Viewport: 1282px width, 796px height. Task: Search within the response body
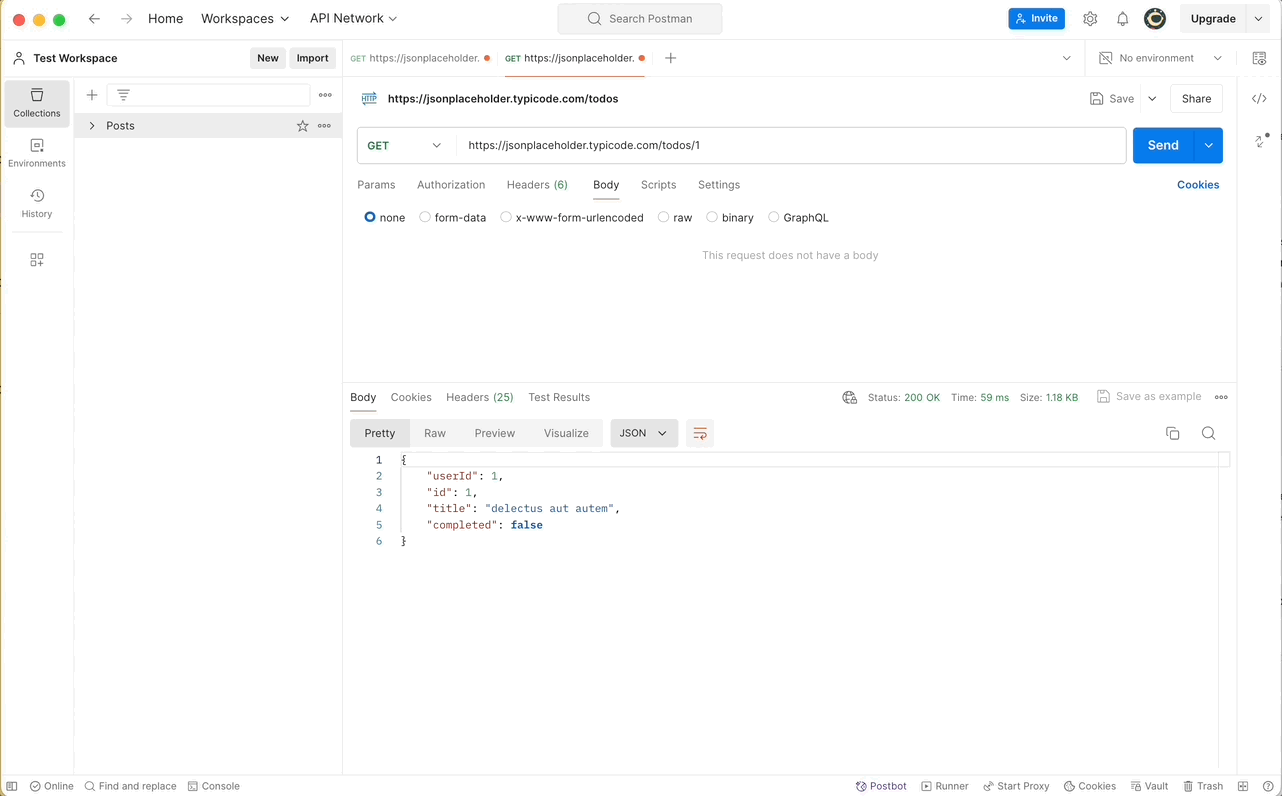pyautogui.click(x=1208, y=433)
